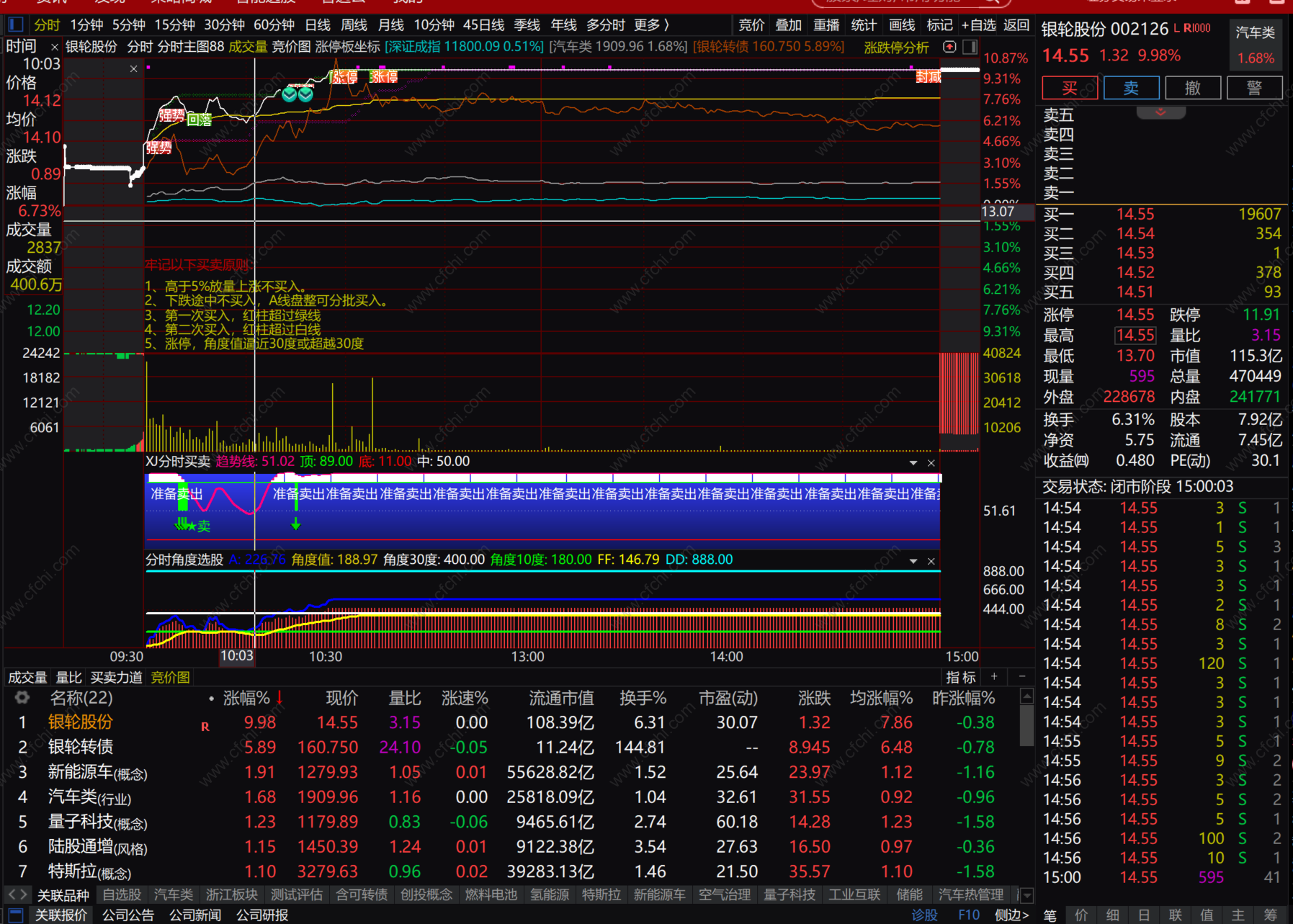Open table column settings gear icon
The height and width of the screenshot is (924, 1293).
click(22, 697)
